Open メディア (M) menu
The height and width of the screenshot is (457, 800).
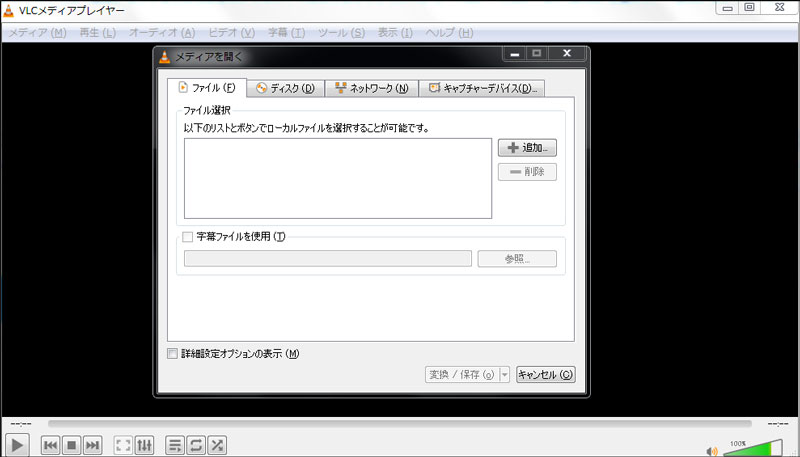[37, 33]
